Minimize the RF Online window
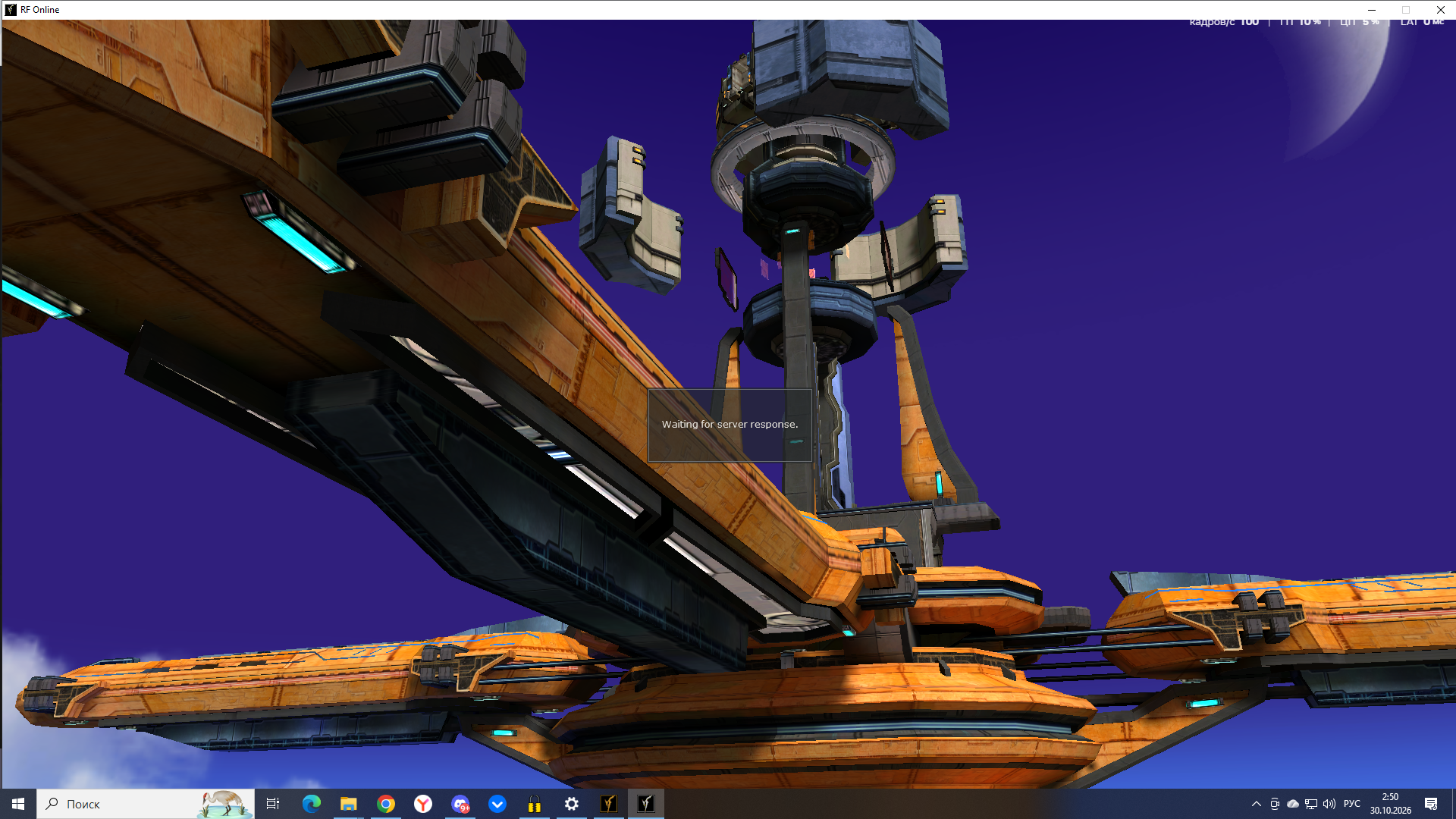This screenshot has height=819, width=1456. (1371, 10)
